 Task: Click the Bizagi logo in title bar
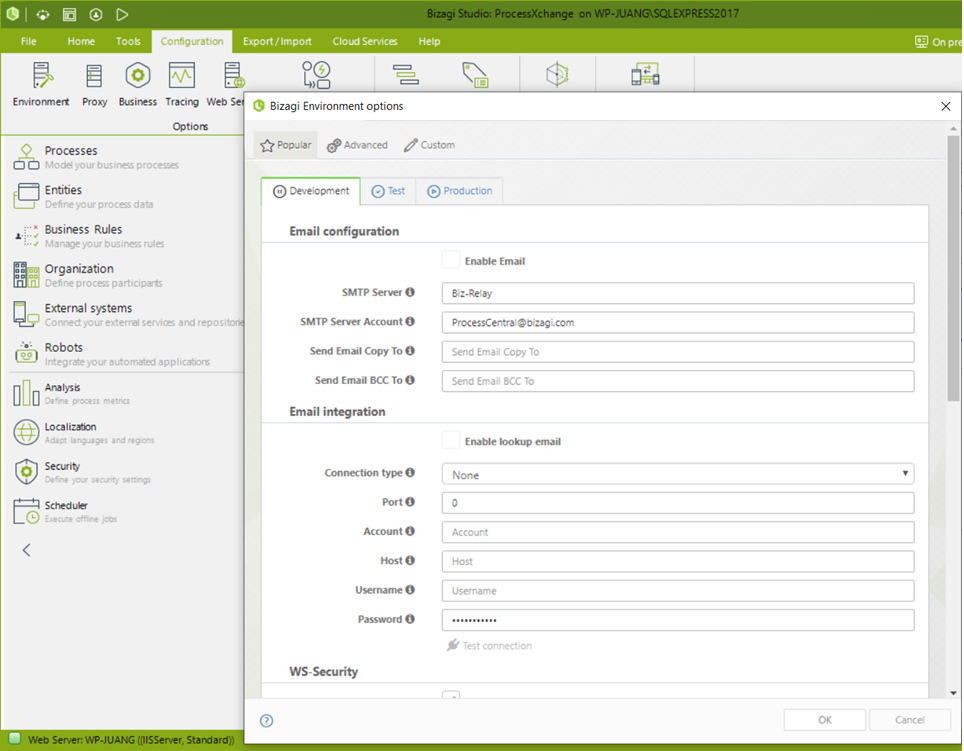12,14
